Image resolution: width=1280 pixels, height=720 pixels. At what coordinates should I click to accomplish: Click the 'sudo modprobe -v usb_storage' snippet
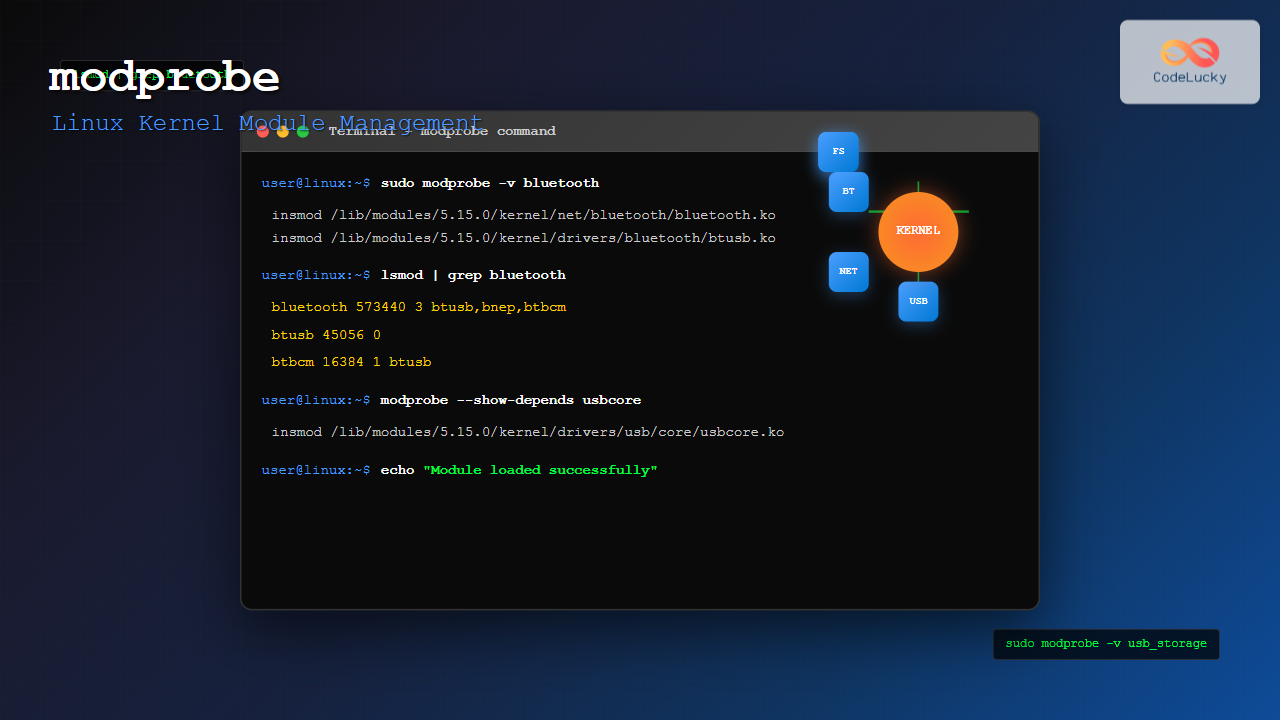pyautogui.click(x=1106, y=644)
